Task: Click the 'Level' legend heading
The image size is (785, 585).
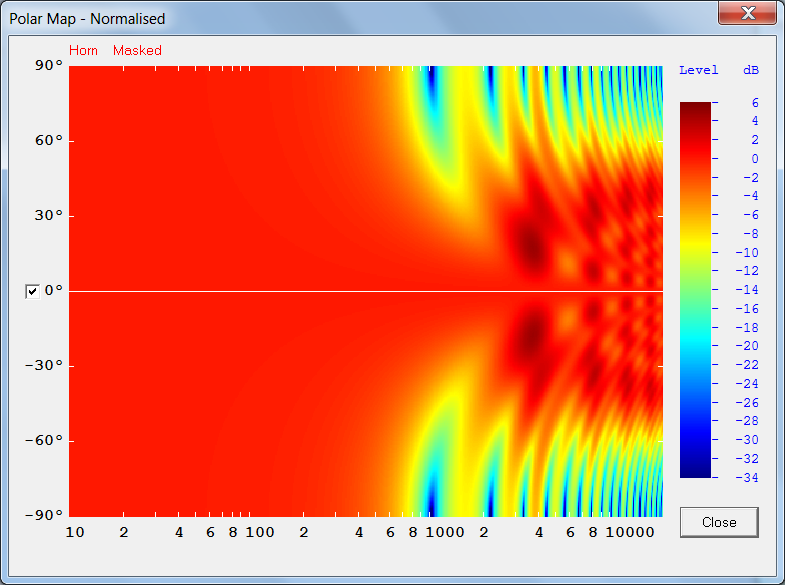Action: (698, 70)
